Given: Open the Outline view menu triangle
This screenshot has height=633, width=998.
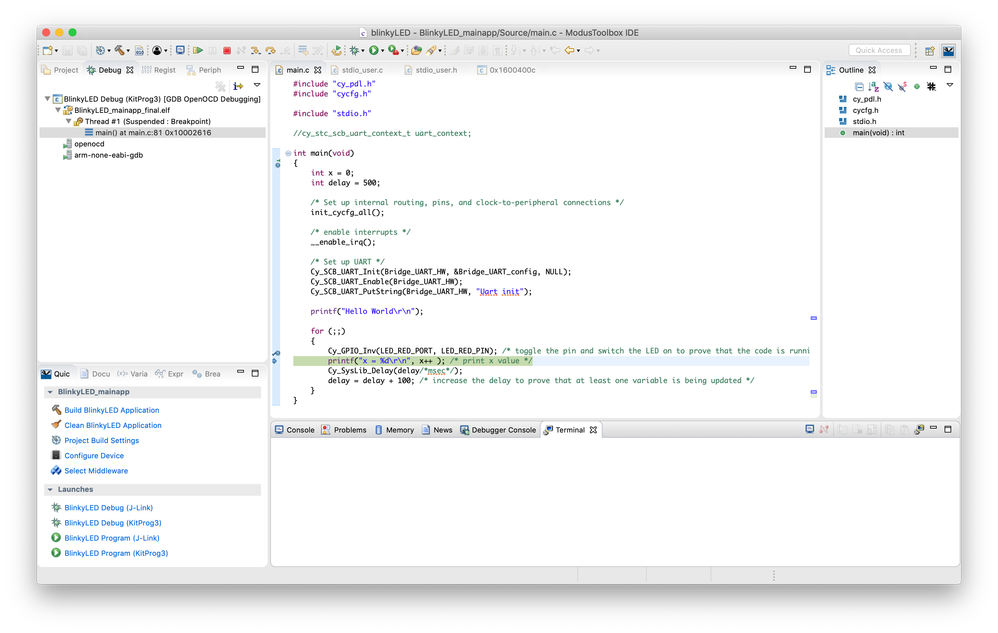Looking at the screenshot, I should click(x=950, y=86).
